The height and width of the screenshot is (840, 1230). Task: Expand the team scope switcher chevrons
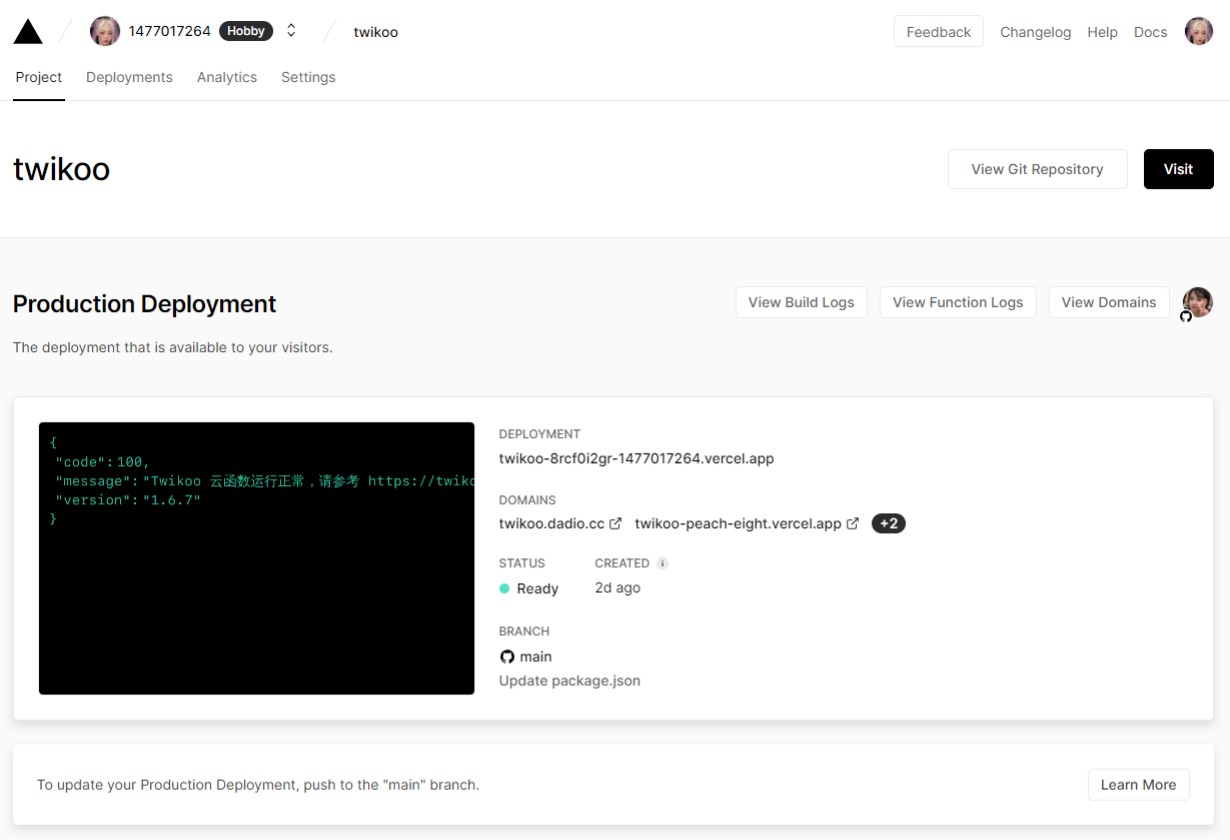pos(291,31)
